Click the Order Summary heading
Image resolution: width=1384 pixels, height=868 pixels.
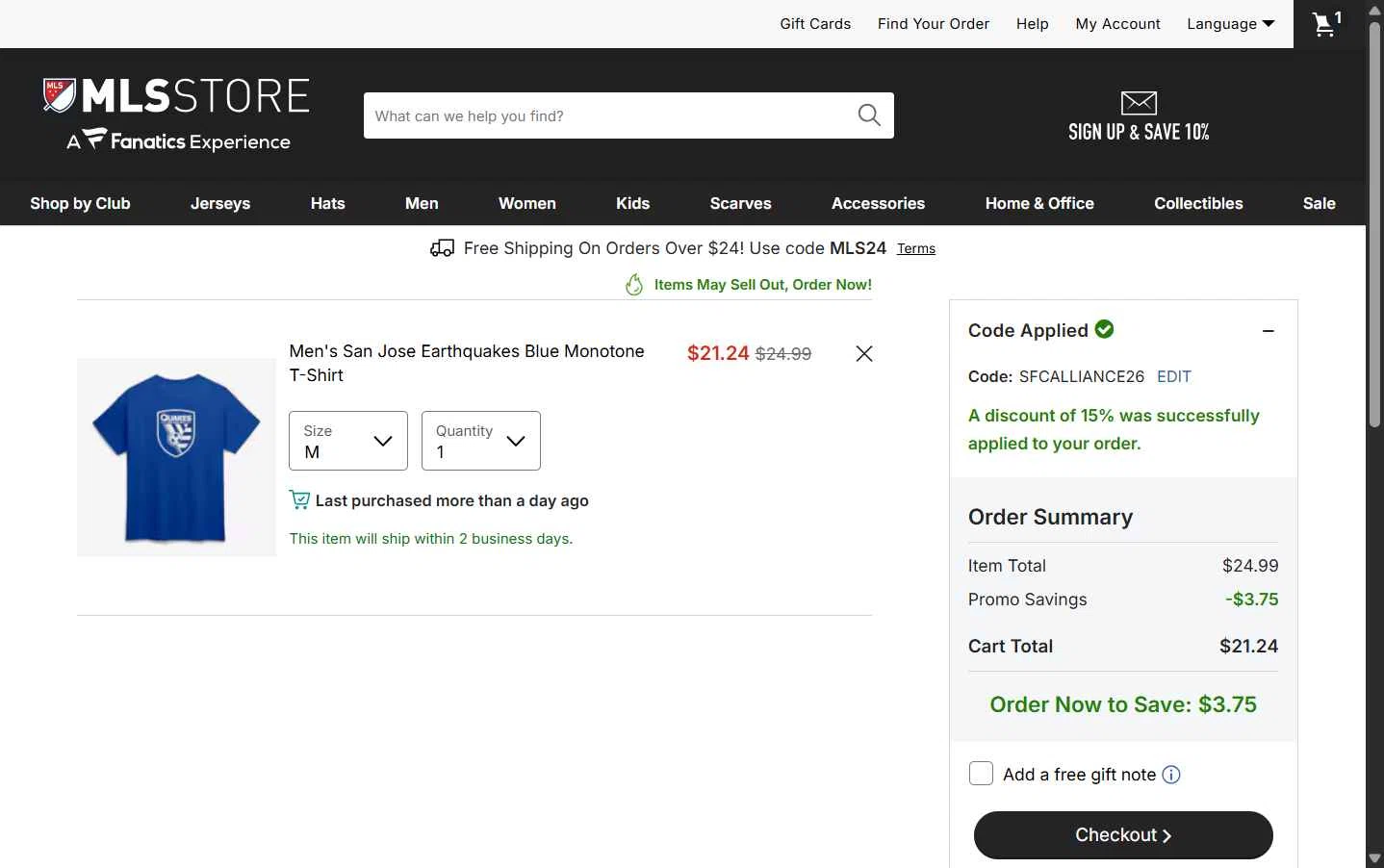[x=1050, y=517]
